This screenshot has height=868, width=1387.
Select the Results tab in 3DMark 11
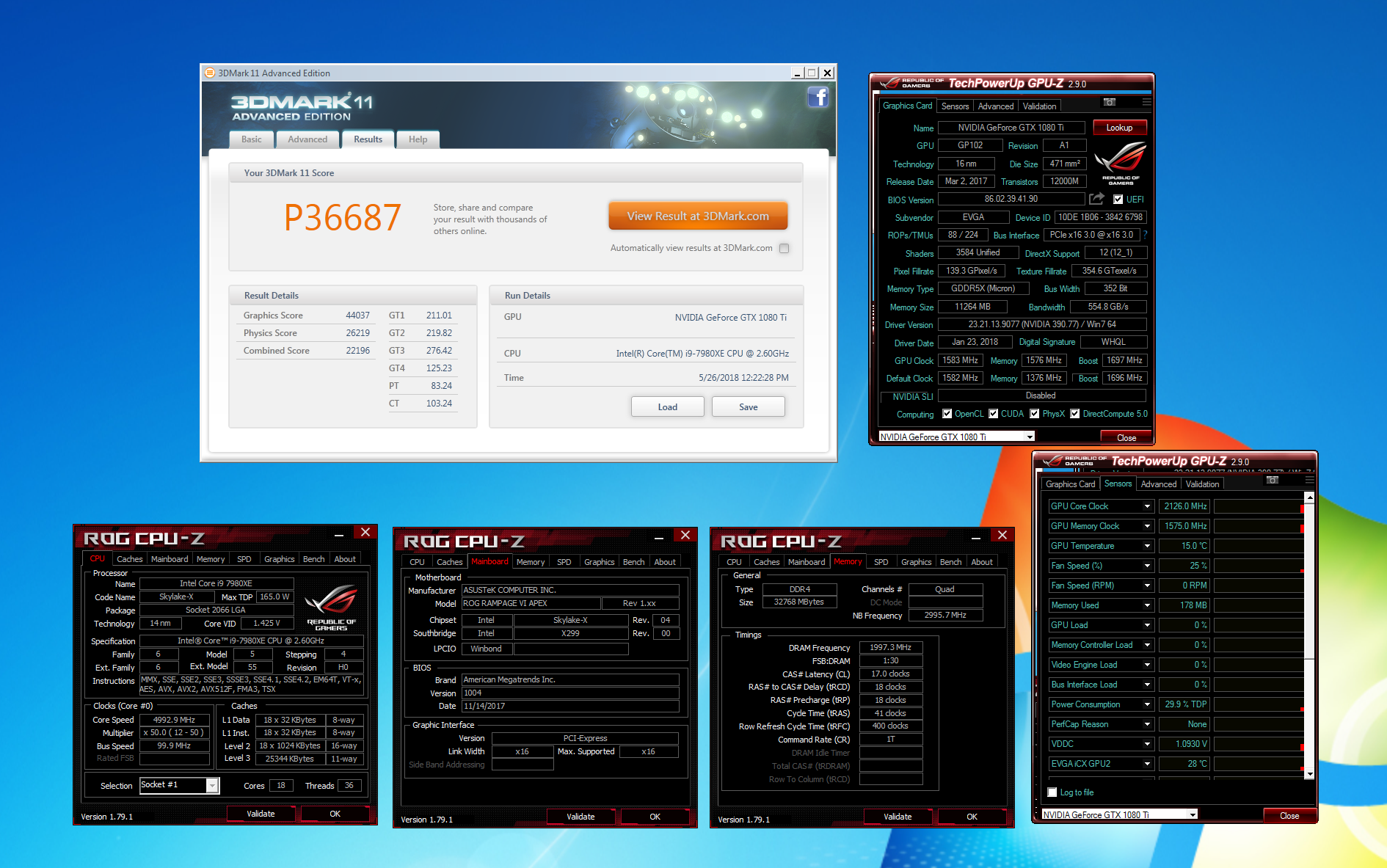(368, 139)
